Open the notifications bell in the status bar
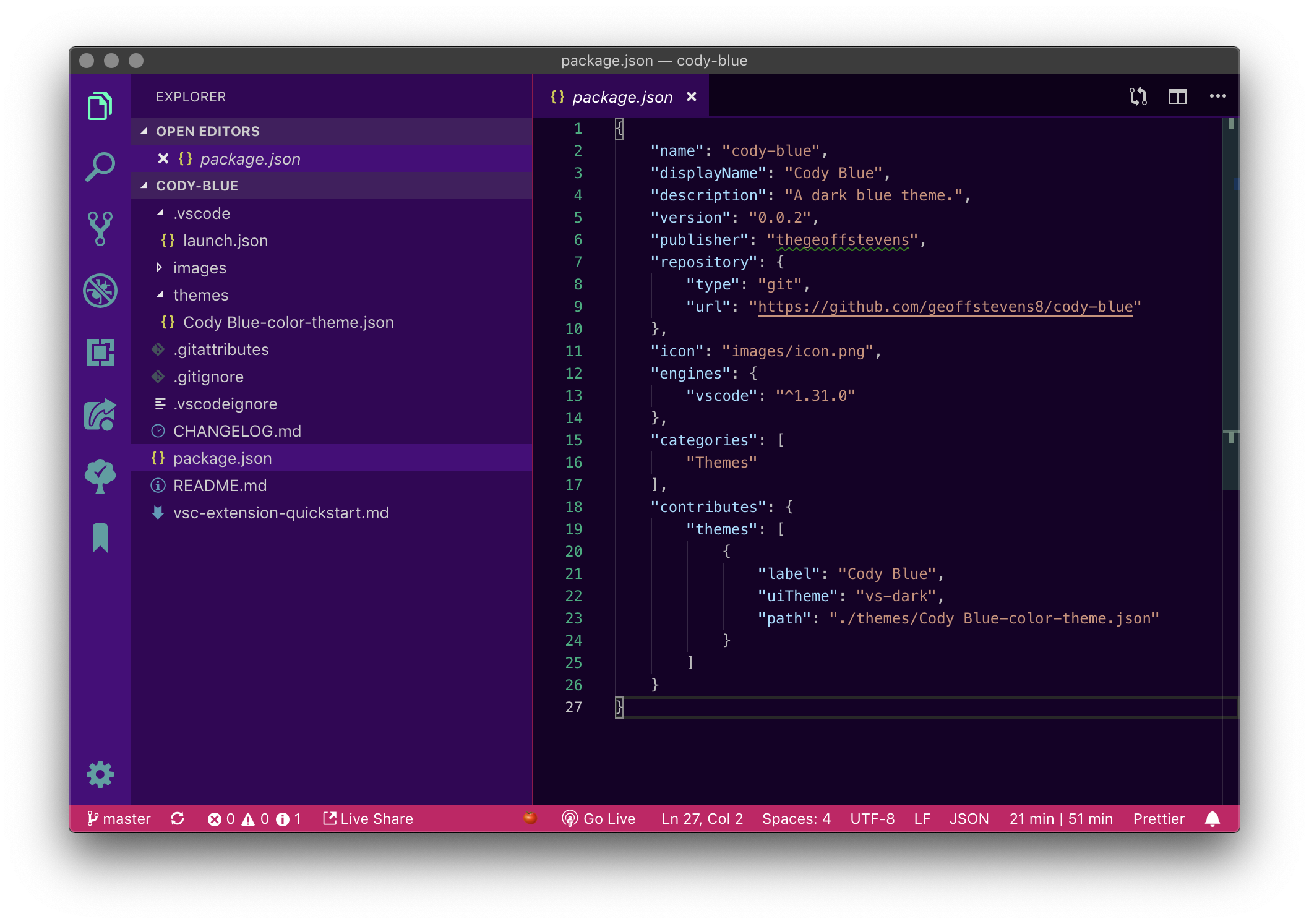The width and height of the screenshot is (1309, 924). tap(1213, 818)
